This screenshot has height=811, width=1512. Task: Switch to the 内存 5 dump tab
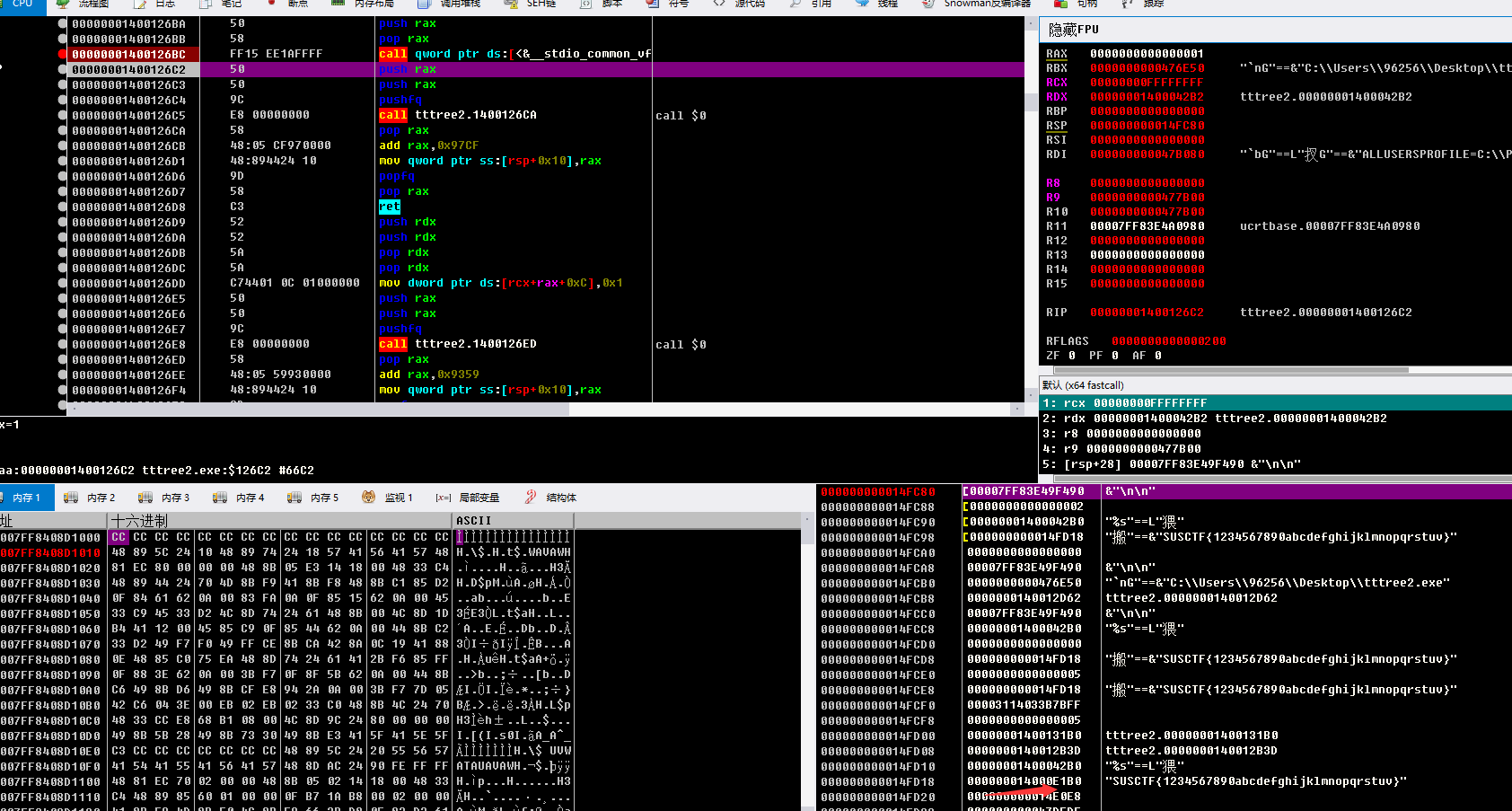tap(314, 498)
